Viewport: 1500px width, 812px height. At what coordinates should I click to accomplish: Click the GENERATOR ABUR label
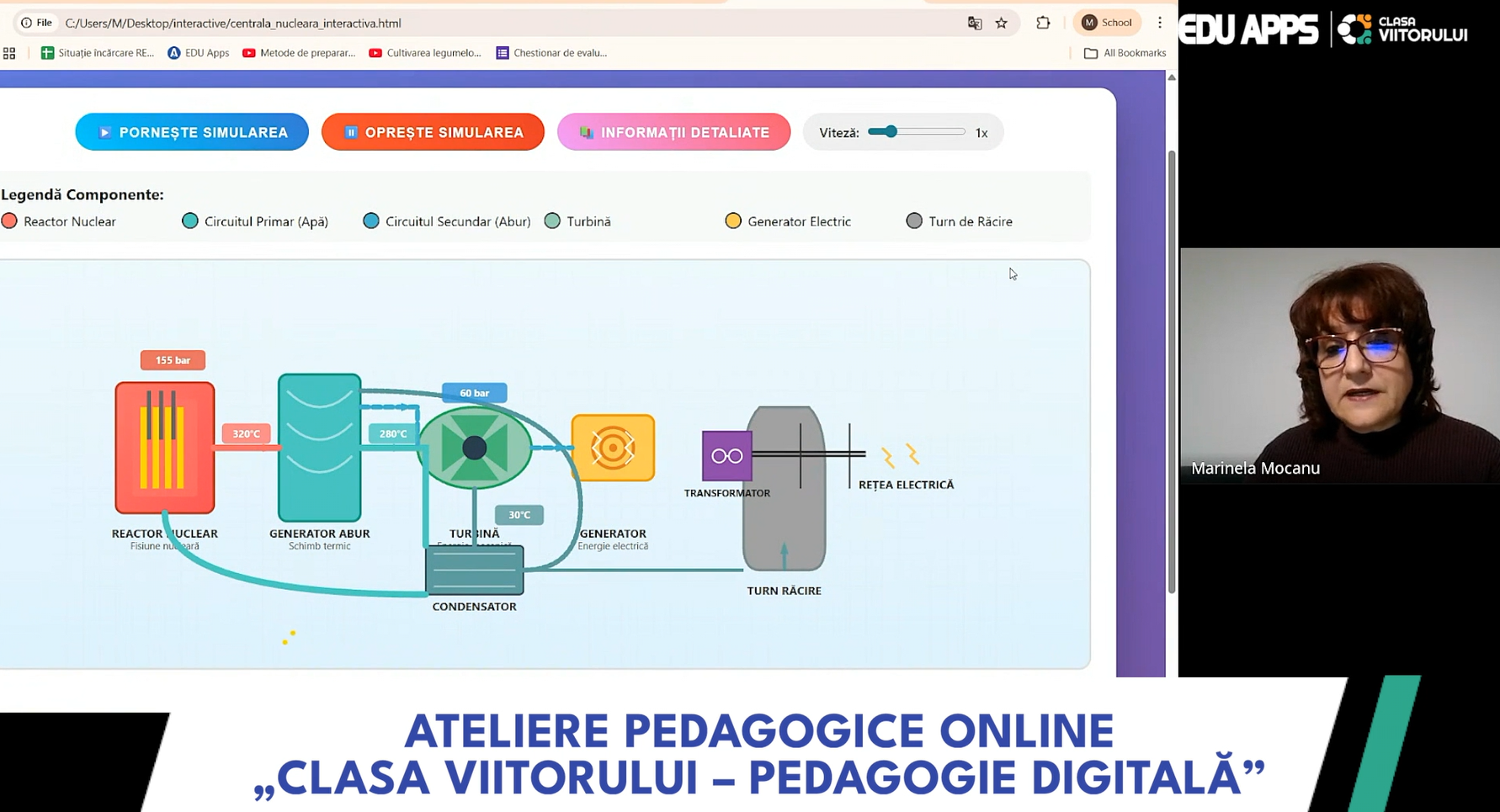319,533
